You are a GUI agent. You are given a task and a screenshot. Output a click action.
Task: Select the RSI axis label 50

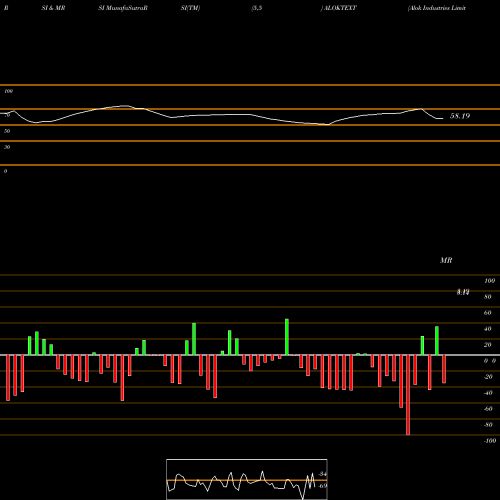click(7, 131)
